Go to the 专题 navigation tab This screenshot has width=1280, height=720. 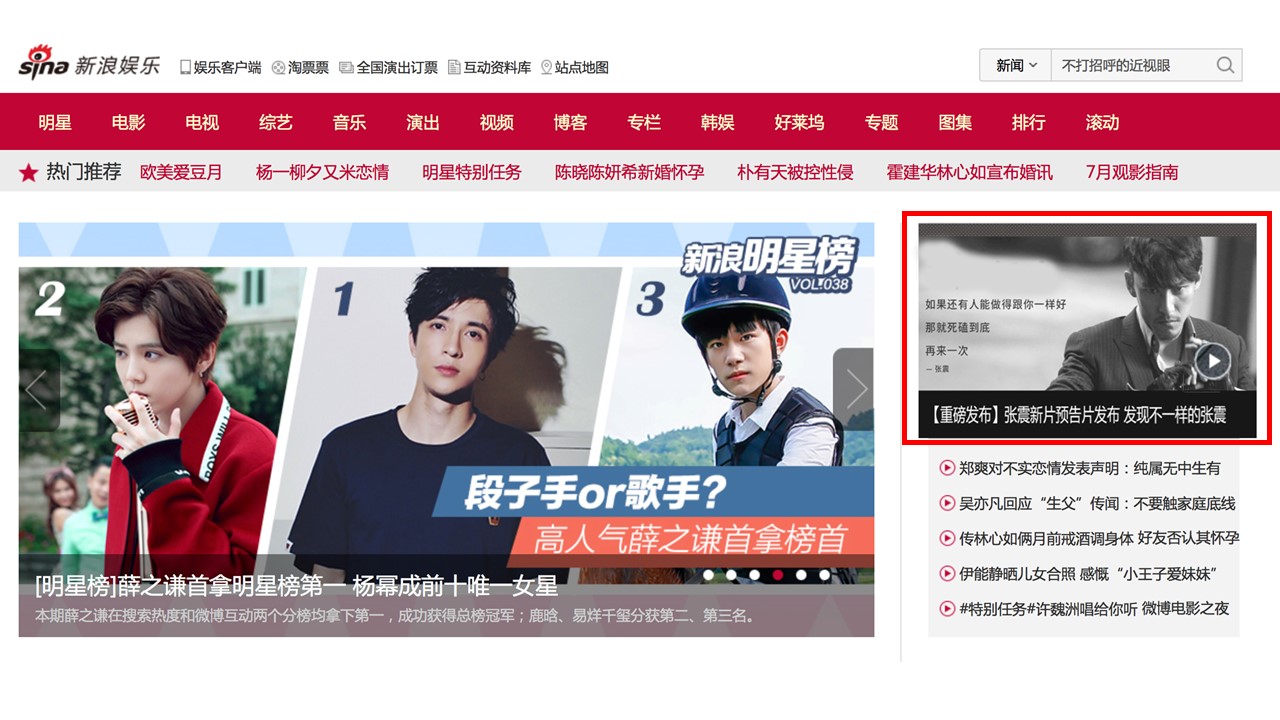(881, 122)
